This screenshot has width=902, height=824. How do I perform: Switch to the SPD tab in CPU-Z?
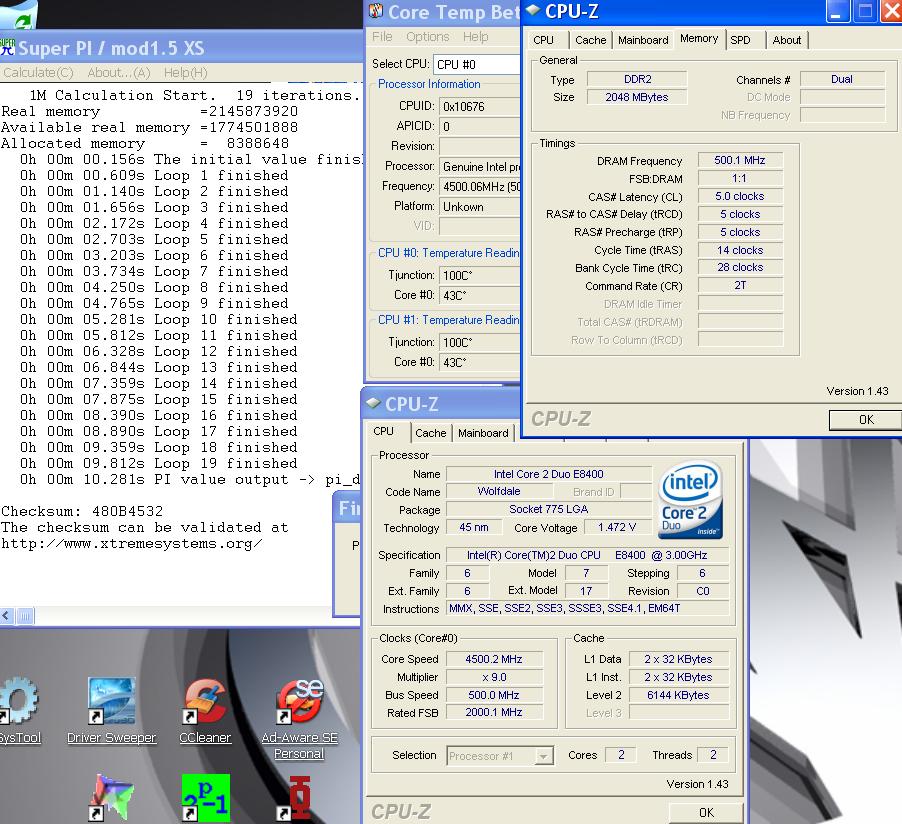740,40
